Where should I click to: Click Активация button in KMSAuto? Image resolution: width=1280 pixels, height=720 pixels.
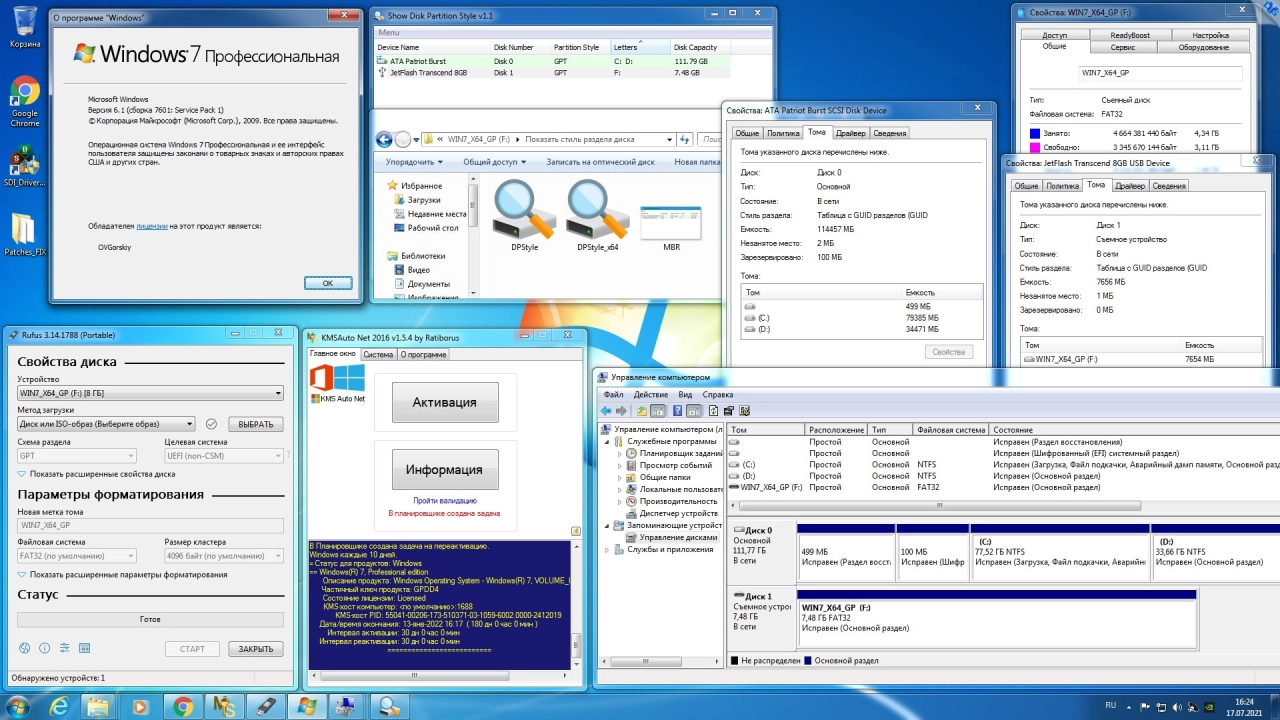tap(445, 402)
